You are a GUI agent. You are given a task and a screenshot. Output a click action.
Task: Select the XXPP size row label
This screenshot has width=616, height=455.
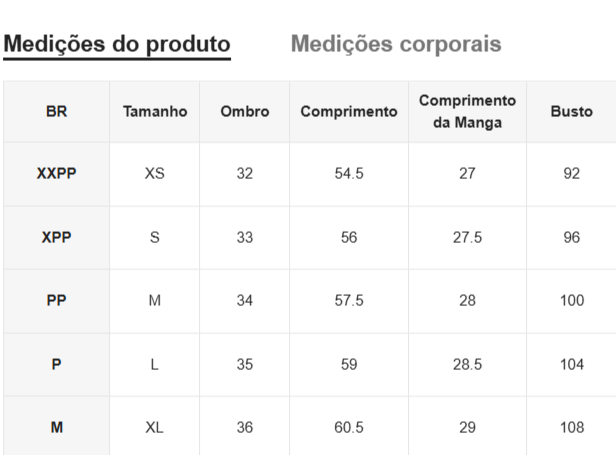click(x=57, y=173)
